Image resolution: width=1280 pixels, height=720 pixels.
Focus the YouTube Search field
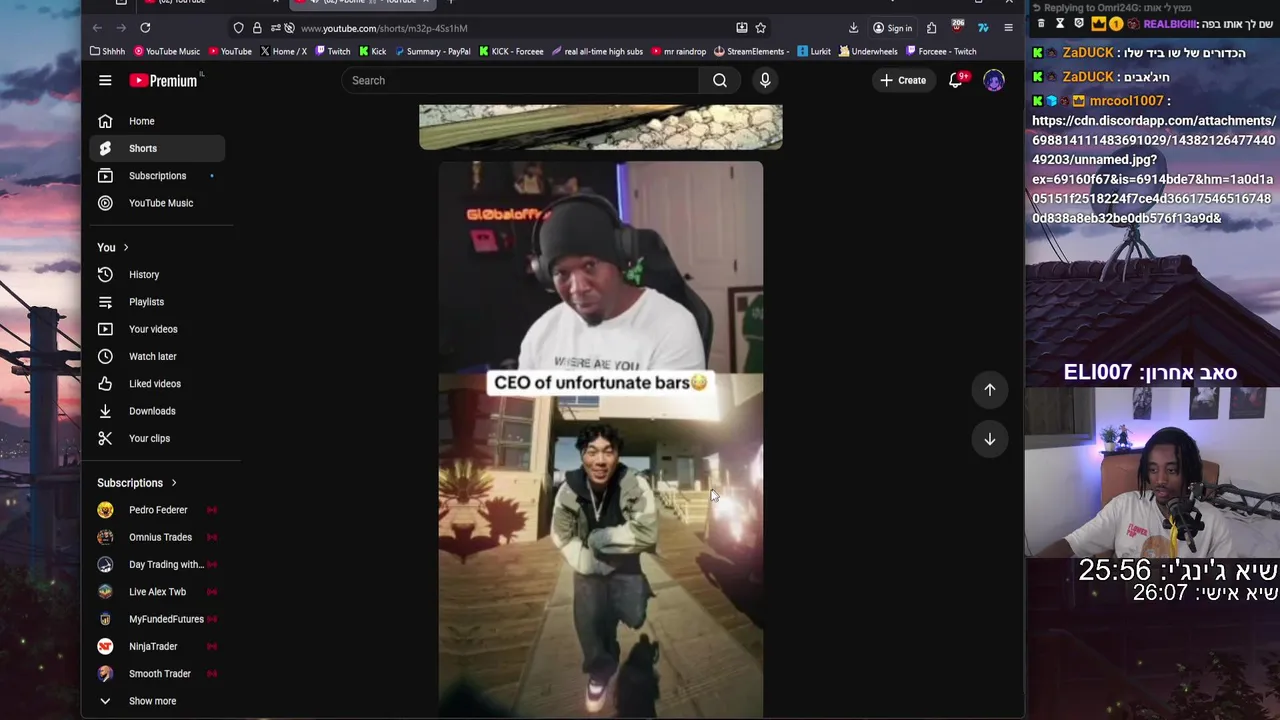tap(520, 80)
